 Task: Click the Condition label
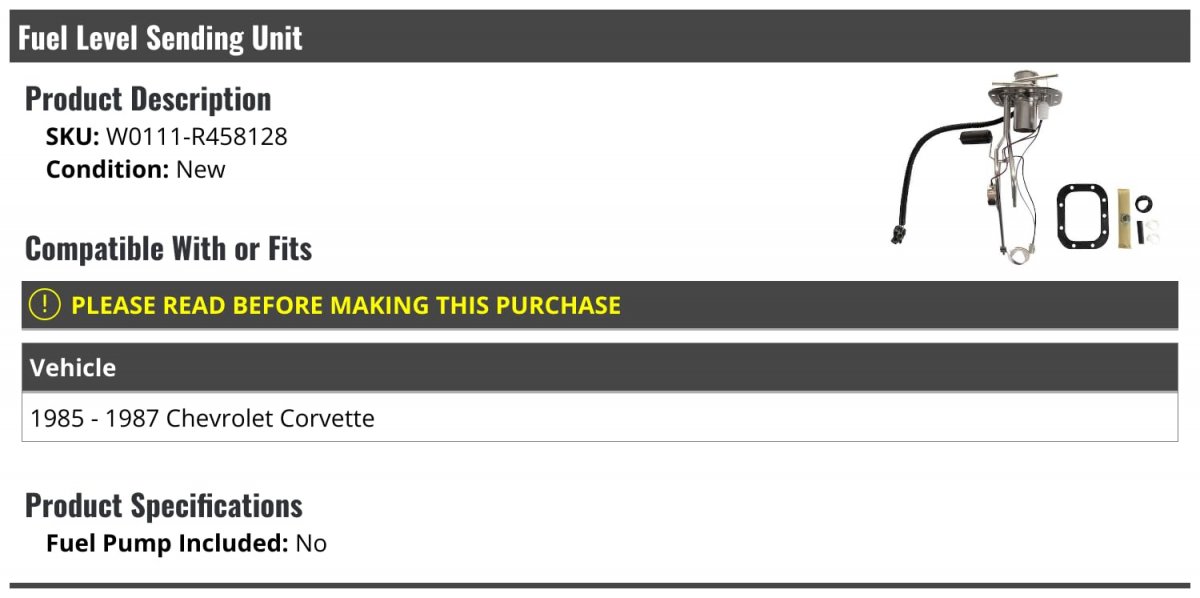(x=108, y=169)
